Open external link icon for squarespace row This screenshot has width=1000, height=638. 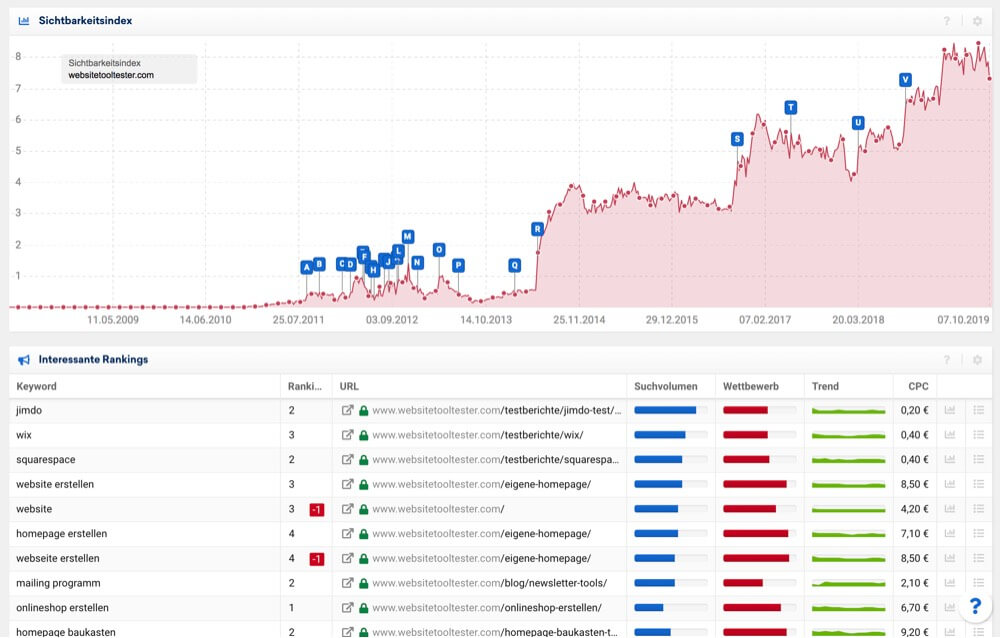pyautogui.click(x=347, y=459)
